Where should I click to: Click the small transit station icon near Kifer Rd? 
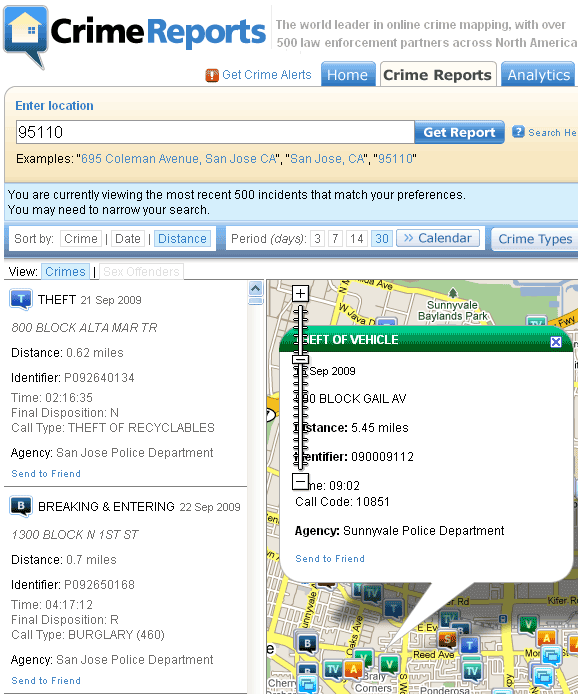[503, 619]
